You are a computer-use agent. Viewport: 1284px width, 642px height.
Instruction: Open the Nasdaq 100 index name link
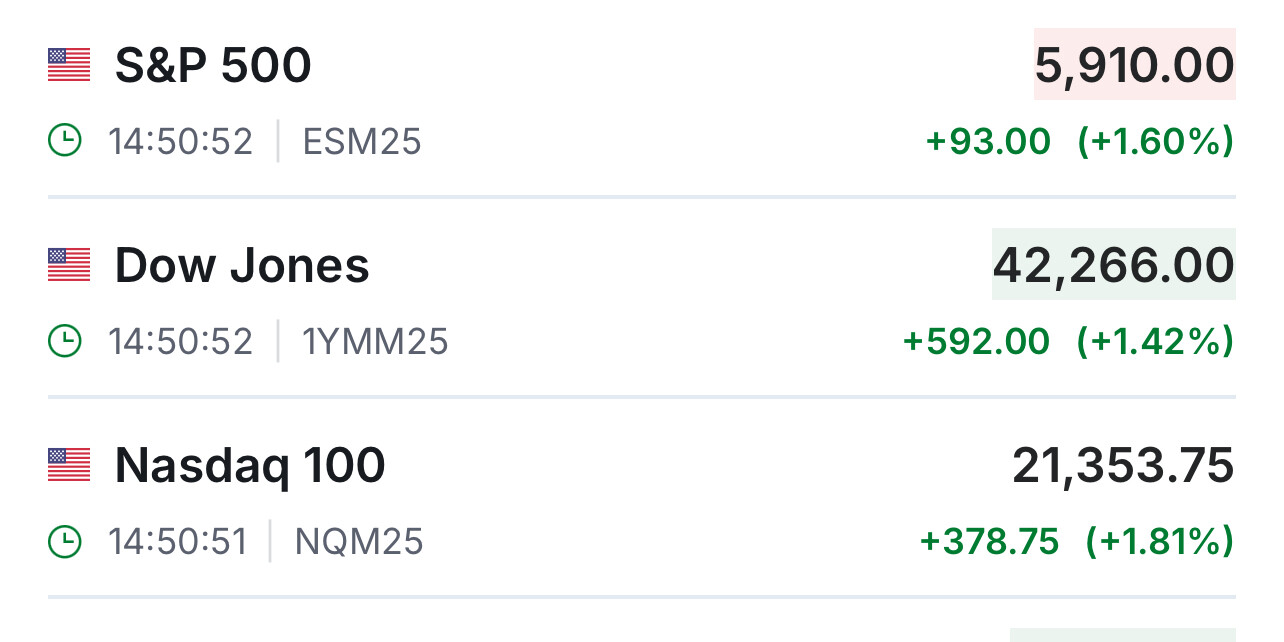tap(250, 465)
